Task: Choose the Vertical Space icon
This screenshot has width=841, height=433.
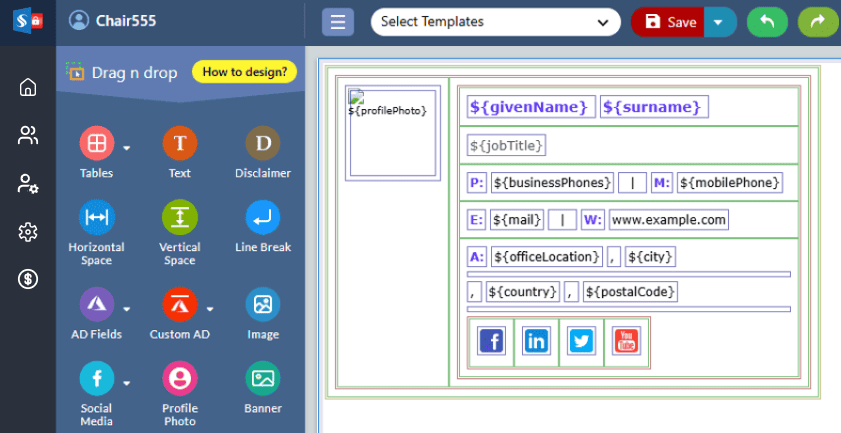Action: click(x=179, y=217)
